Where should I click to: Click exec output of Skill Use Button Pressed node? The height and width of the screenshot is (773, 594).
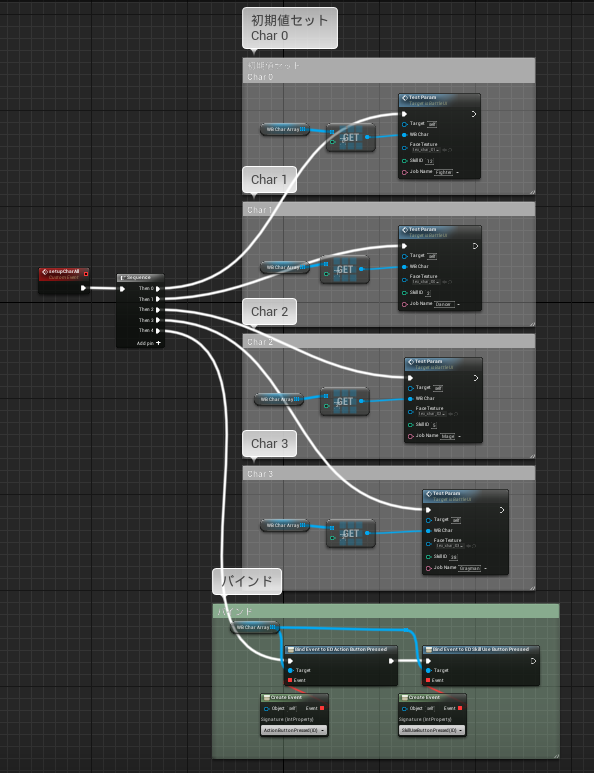(533, 661)
